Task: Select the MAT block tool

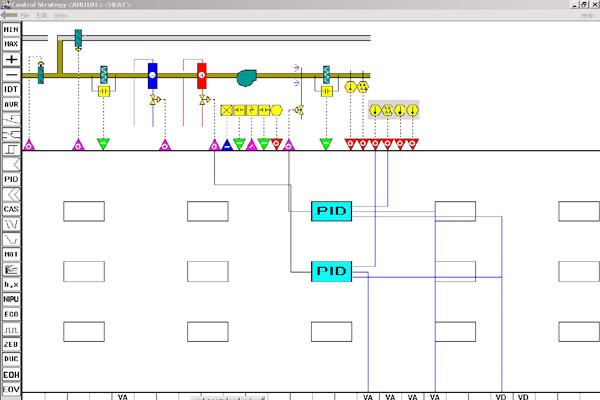Action: pos(11,254)
